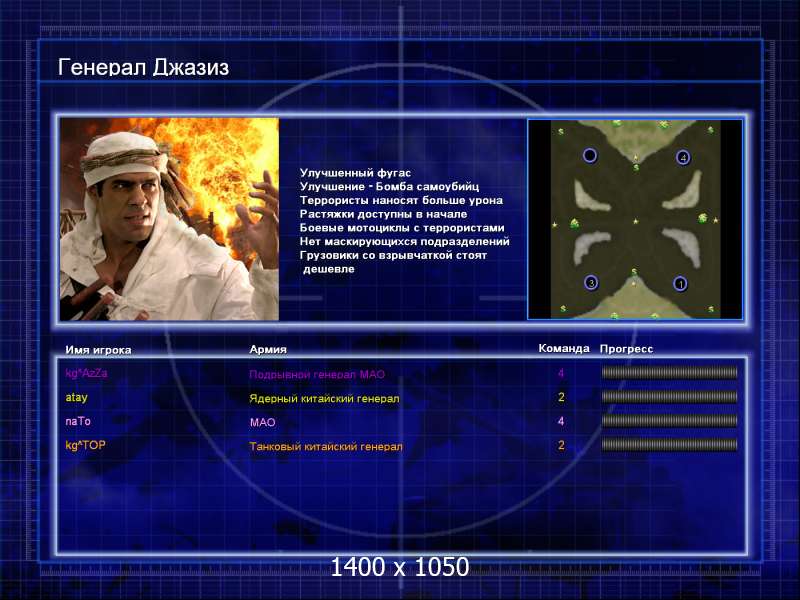Click team number 4 in naTo row
The image size is (800, 600).
561,421
